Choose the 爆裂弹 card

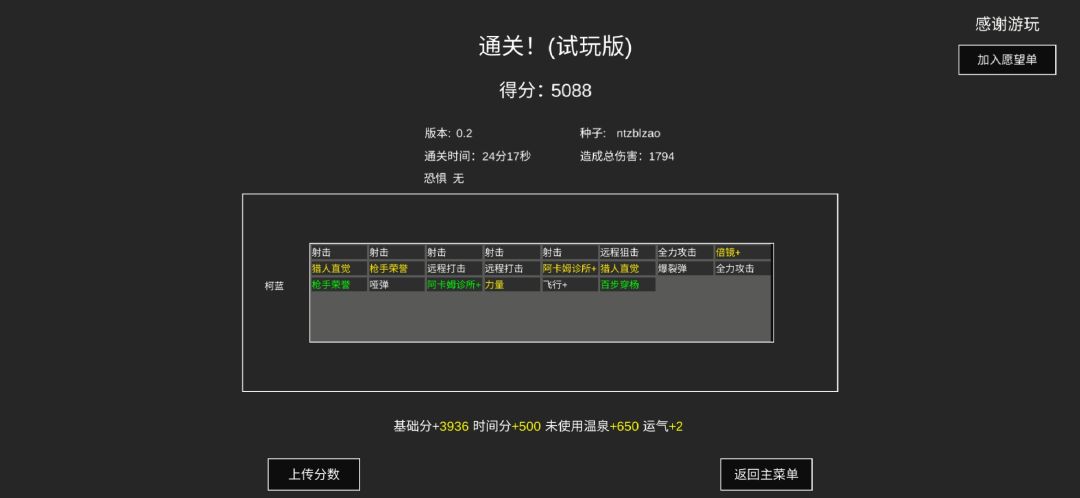(x=685, y=269)
